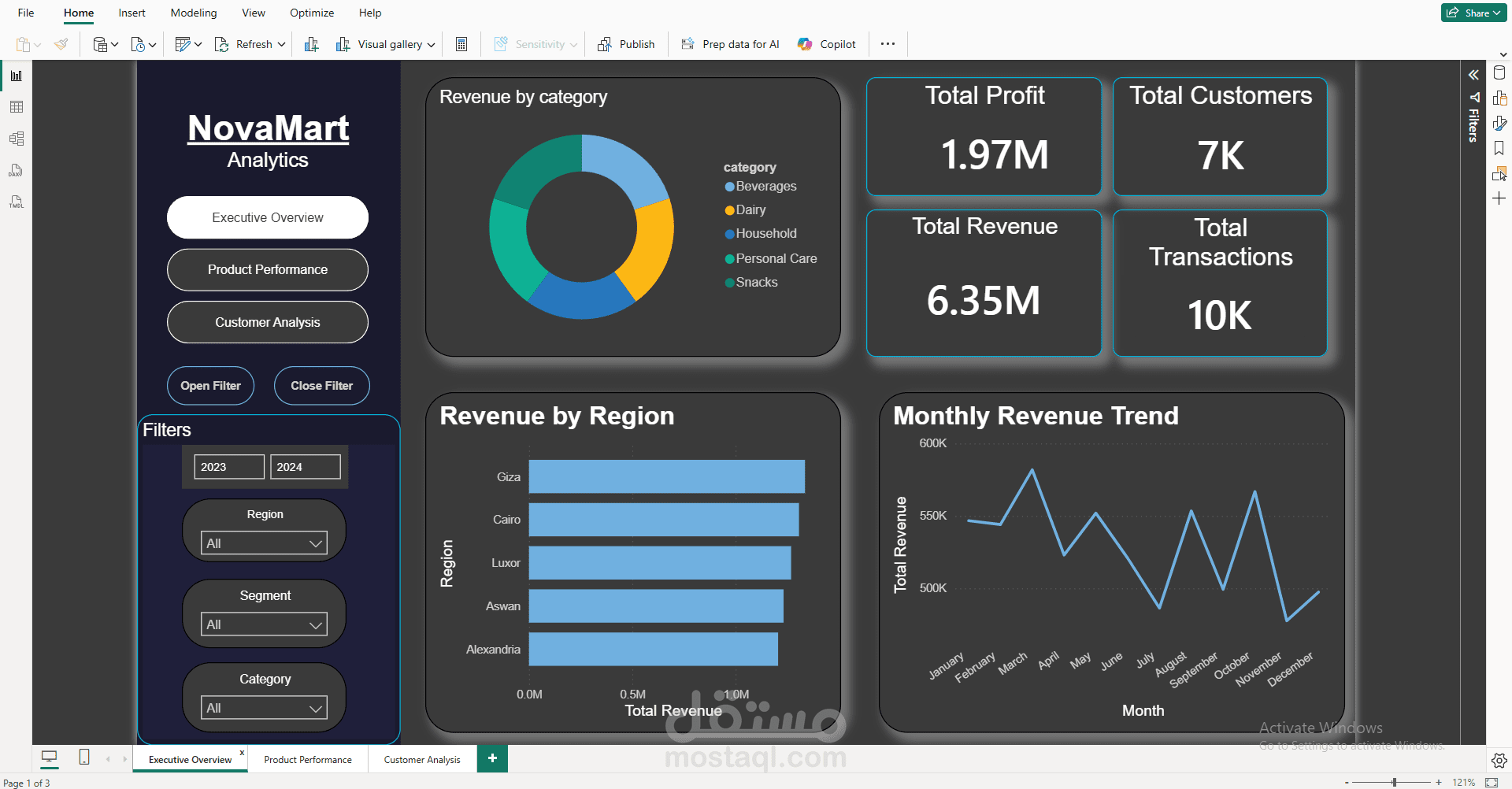Screen dimensions: 1512x789
Task: Open the File menu
Action: pyautogui.click(x=26, y=13)
